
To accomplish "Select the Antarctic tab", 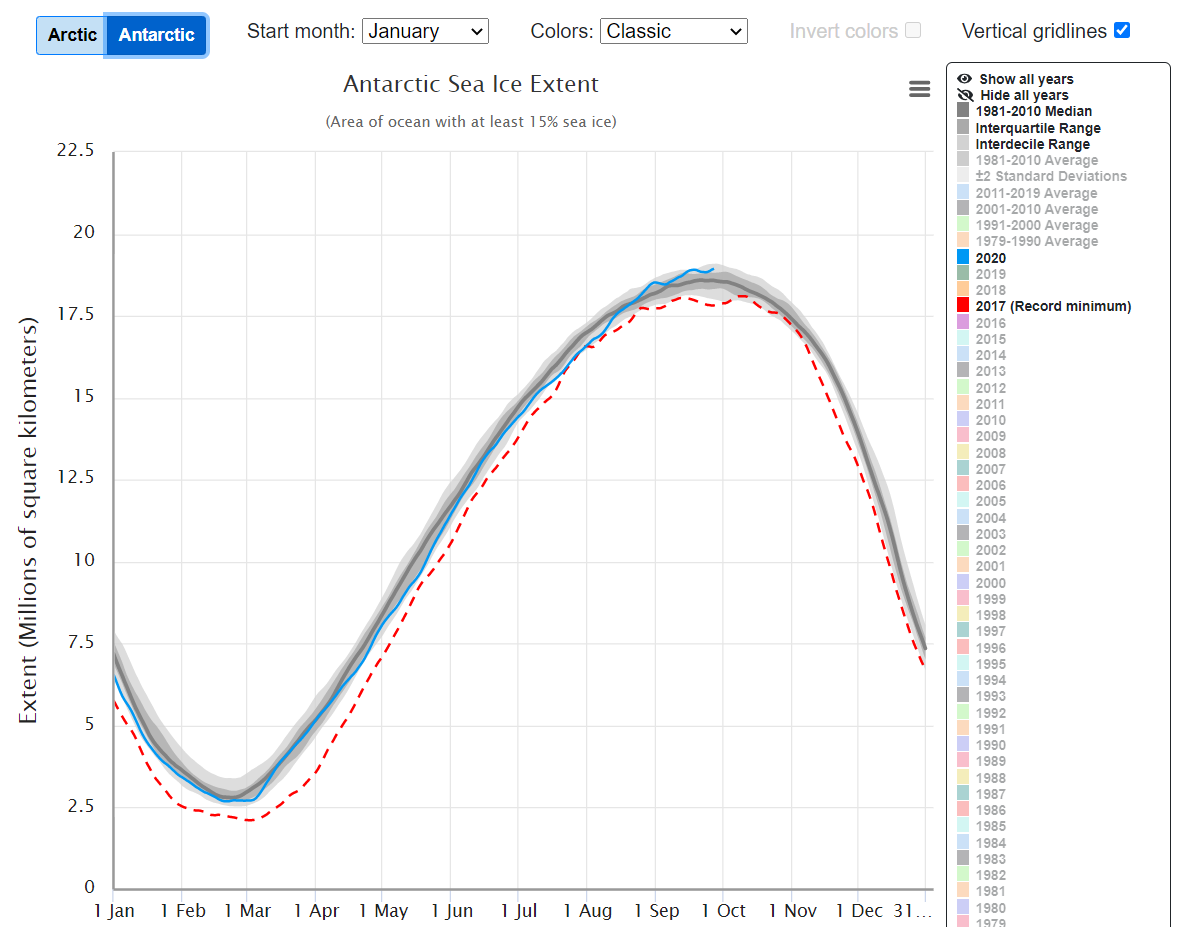I will coord(156,35).
